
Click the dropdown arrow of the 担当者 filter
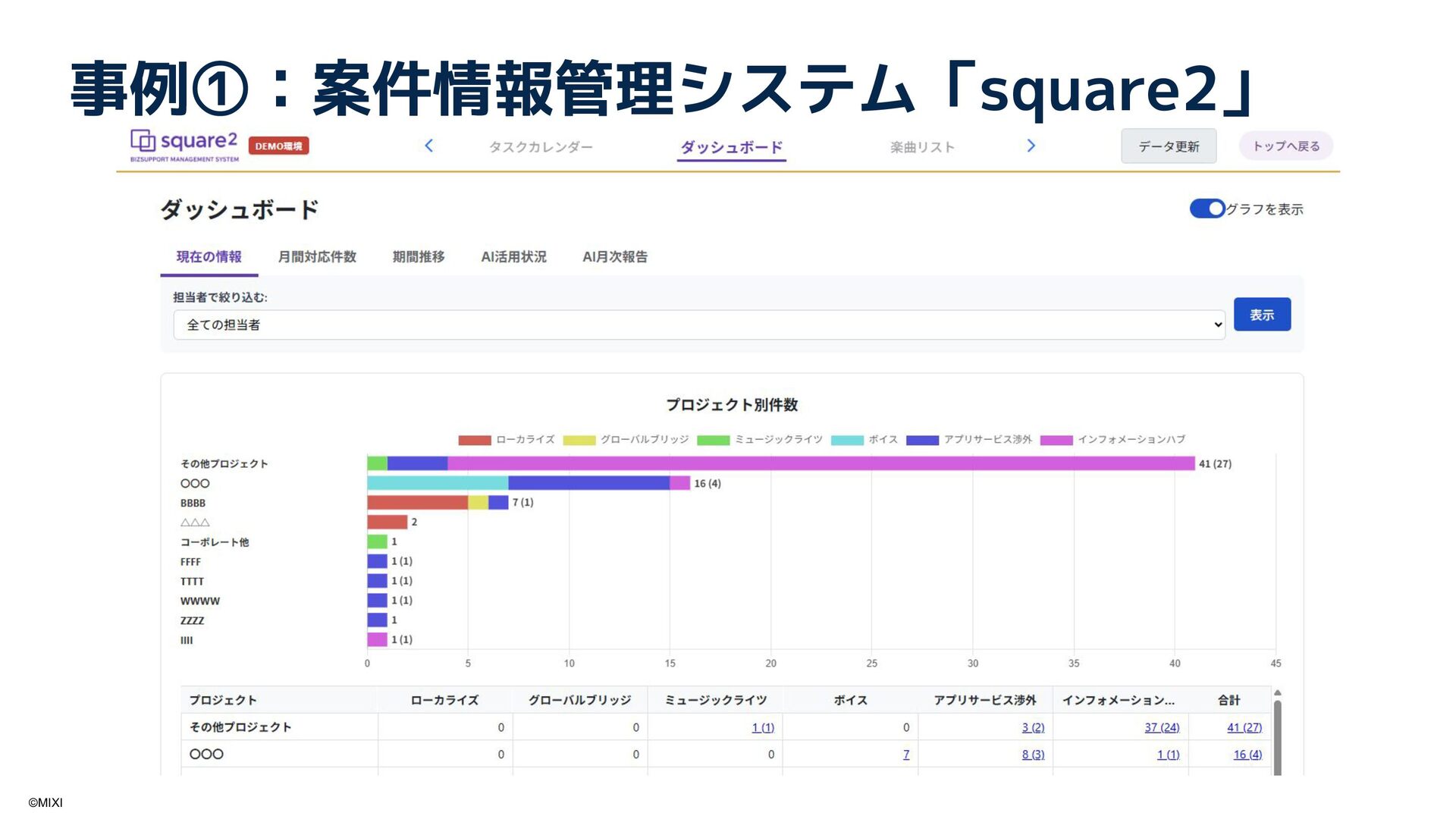(x=1218, y=325)
